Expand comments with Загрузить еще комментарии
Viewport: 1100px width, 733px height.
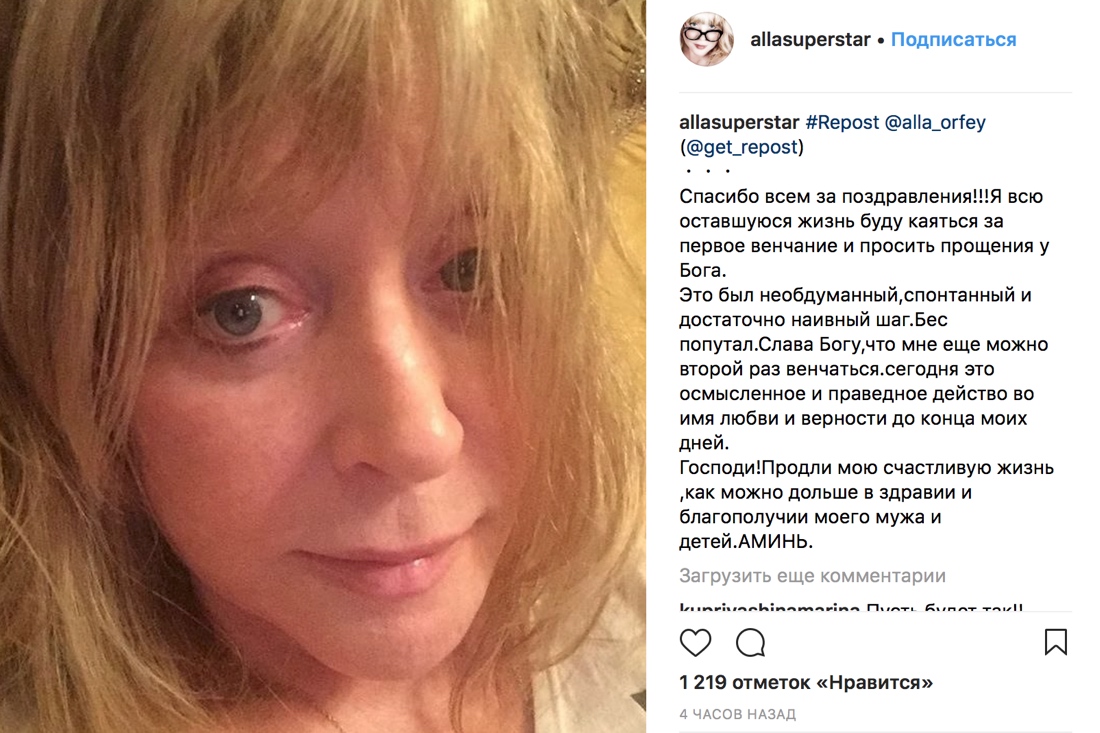812,576
